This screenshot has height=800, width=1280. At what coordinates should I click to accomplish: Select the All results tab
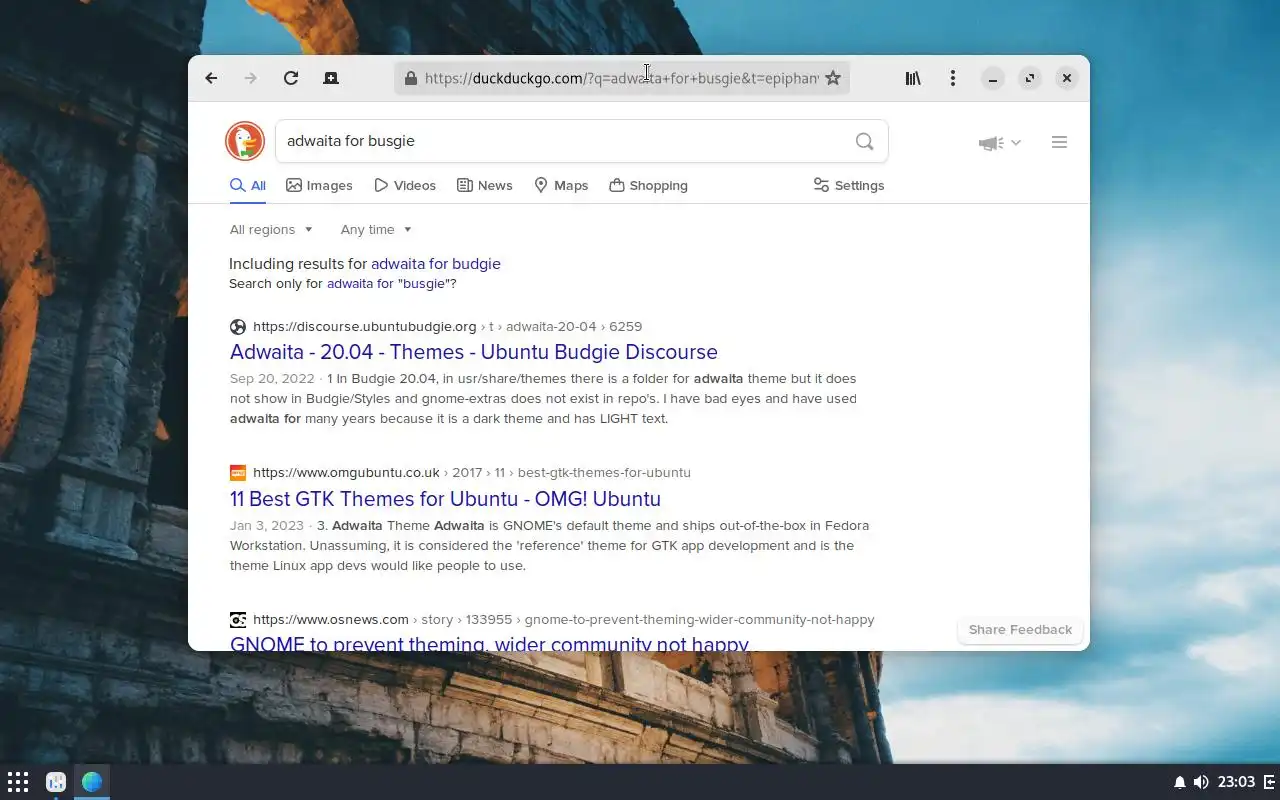tap(248, 185)
